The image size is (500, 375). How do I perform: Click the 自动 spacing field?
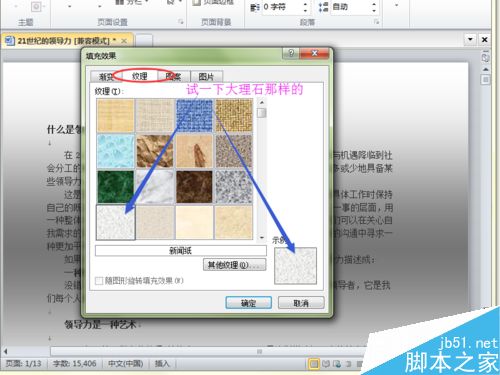click(350, 7)
